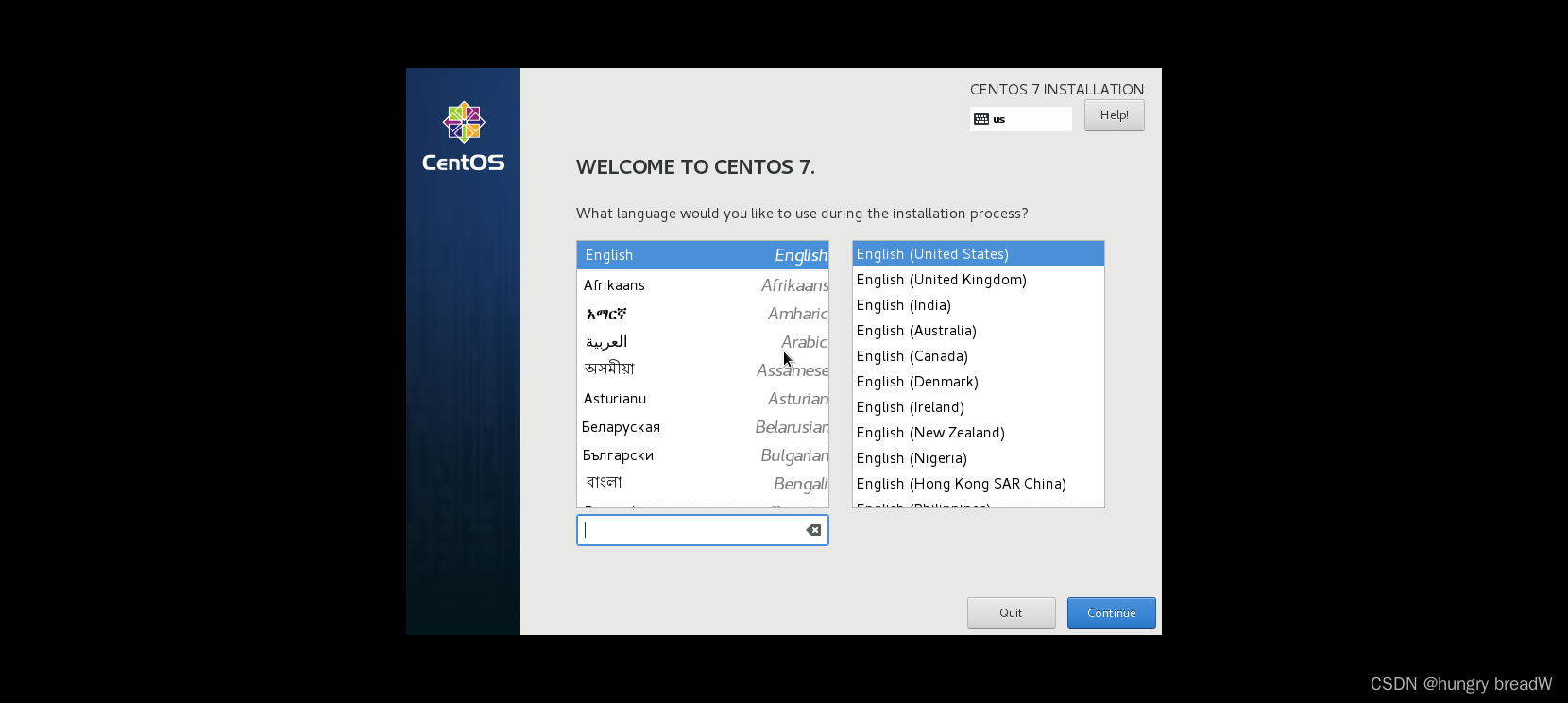
Task: Pick English (Denmark) locale
Action: click(979, 382)
